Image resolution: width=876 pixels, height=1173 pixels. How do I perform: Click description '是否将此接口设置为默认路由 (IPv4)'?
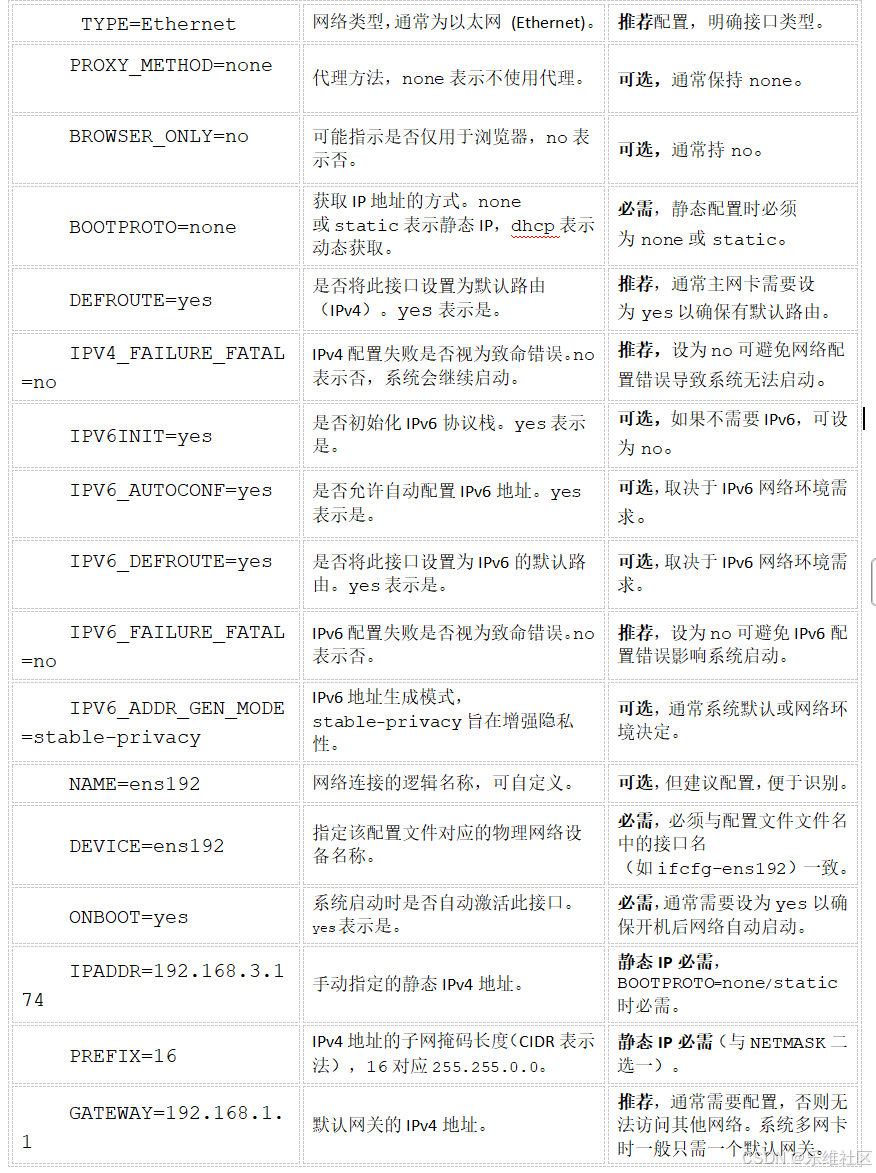point(429,298)
